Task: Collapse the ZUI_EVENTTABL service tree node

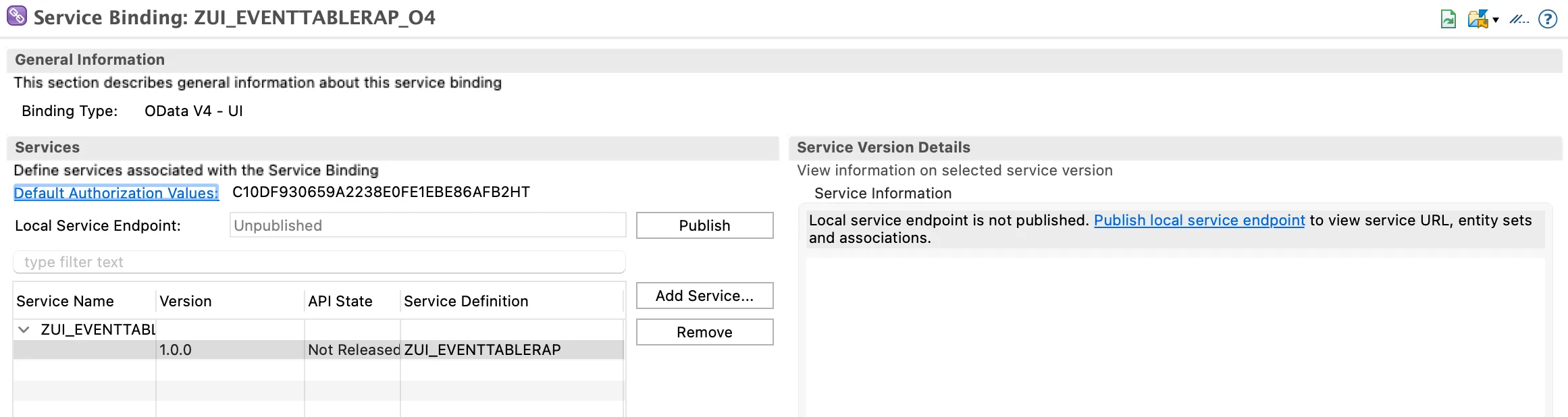Action: (24, 330)
